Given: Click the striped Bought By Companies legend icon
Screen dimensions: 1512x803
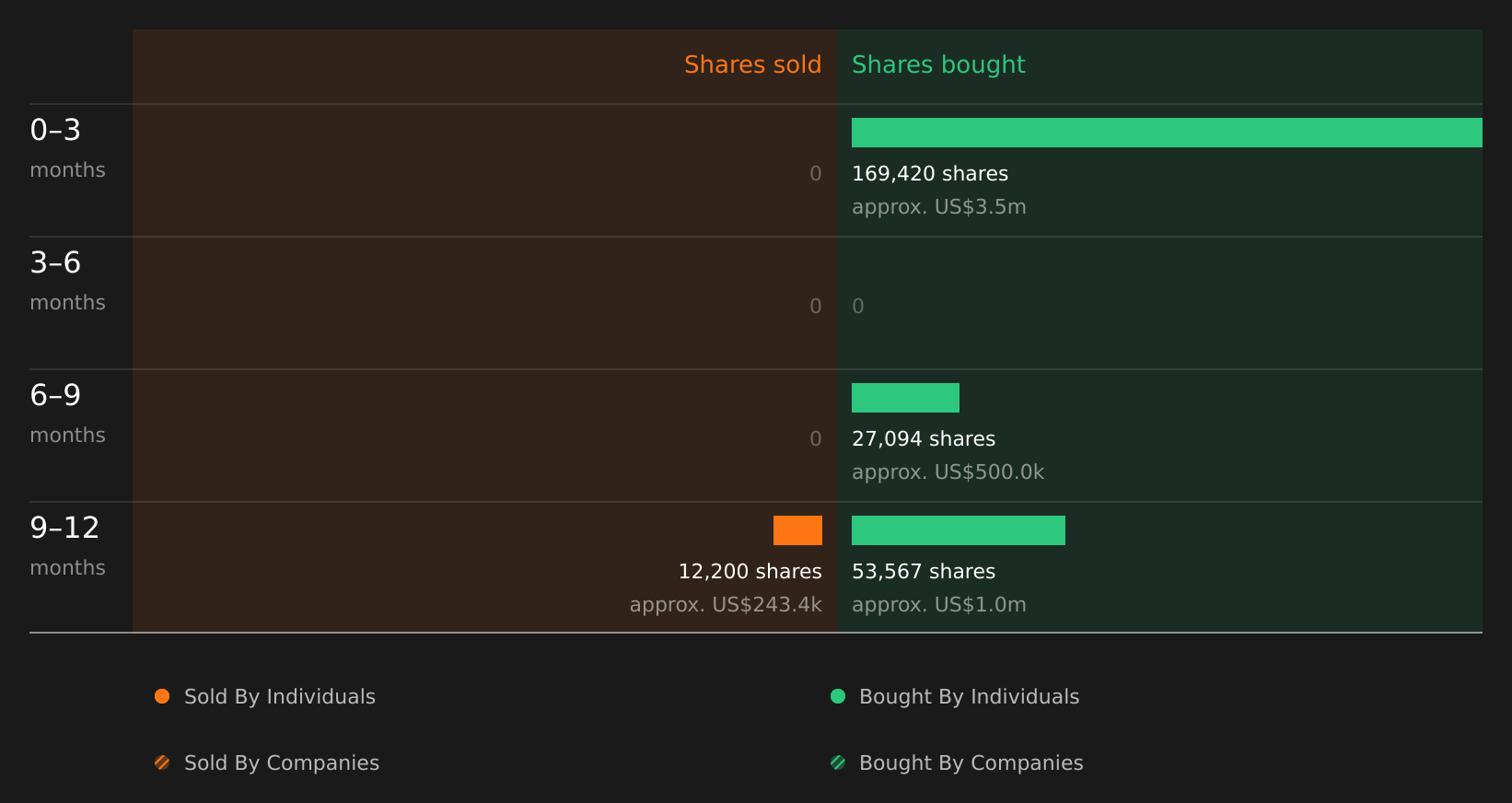Looking at the screenshot, I should click(838, 762).
